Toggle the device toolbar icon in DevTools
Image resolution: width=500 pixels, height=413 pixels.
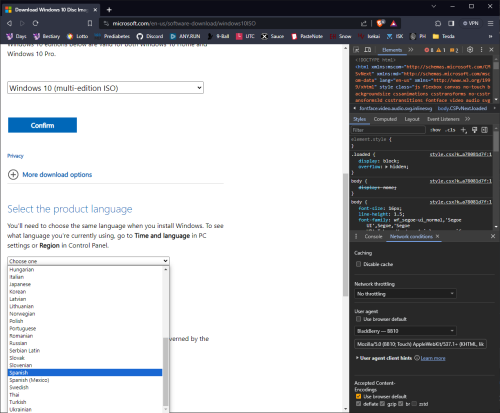(368, 50)
